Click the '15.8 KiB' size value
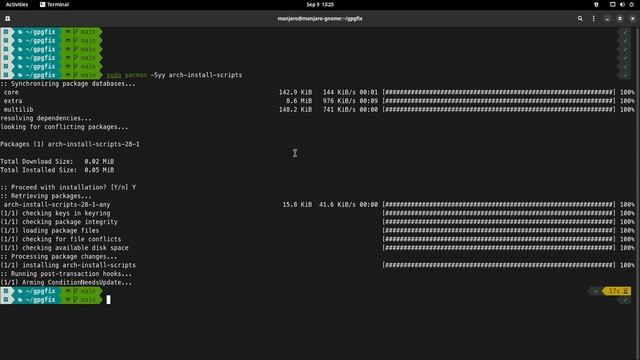Viewport: 640px width, 360px height. 297,204
